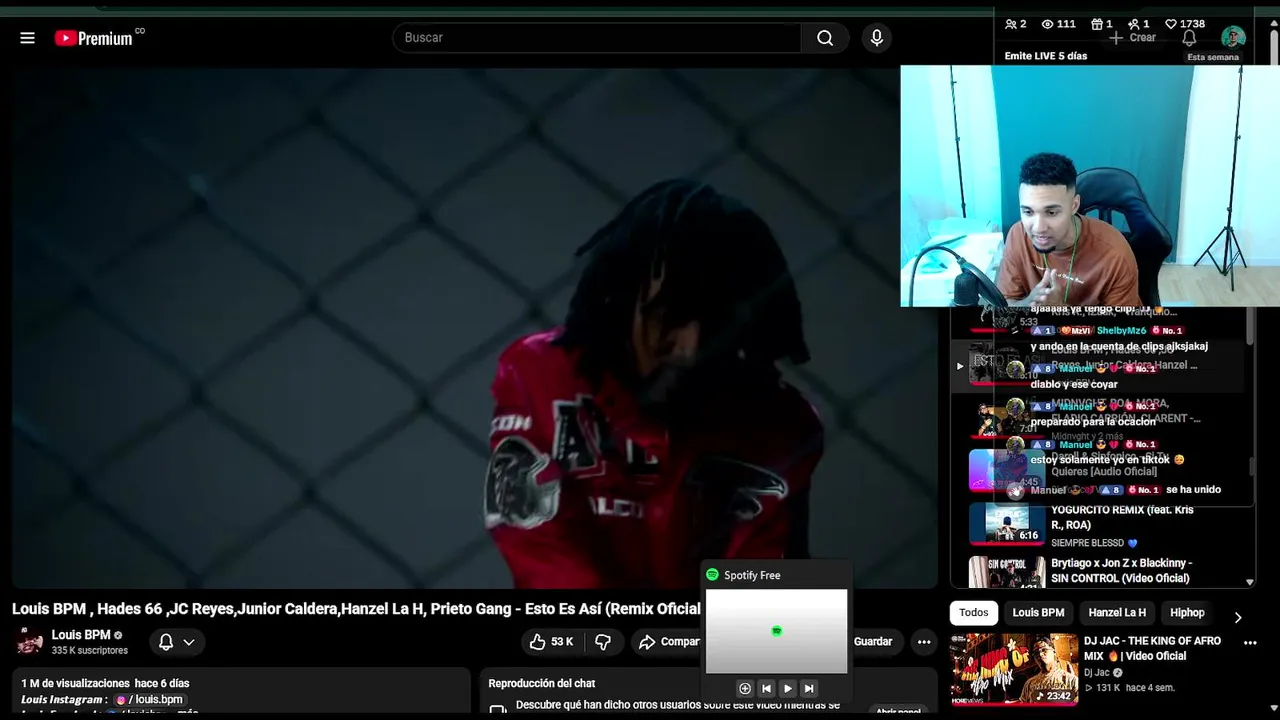The height and width of the screenshot is (720, 1280).
Task: Open options for DJ JAC video
Action: point(1250,643)
